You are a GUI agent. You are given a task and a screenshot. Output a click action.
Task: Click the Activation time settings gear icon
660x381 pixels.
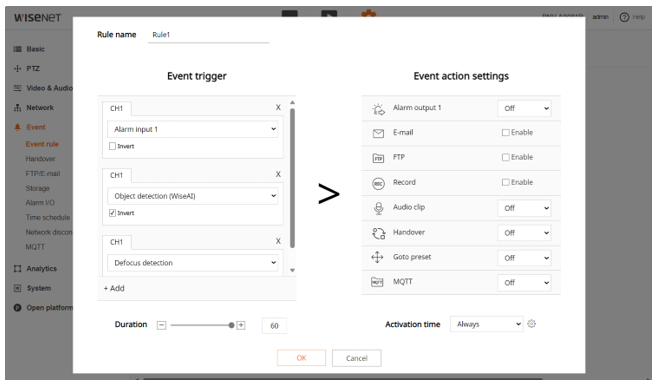(532, 324)
